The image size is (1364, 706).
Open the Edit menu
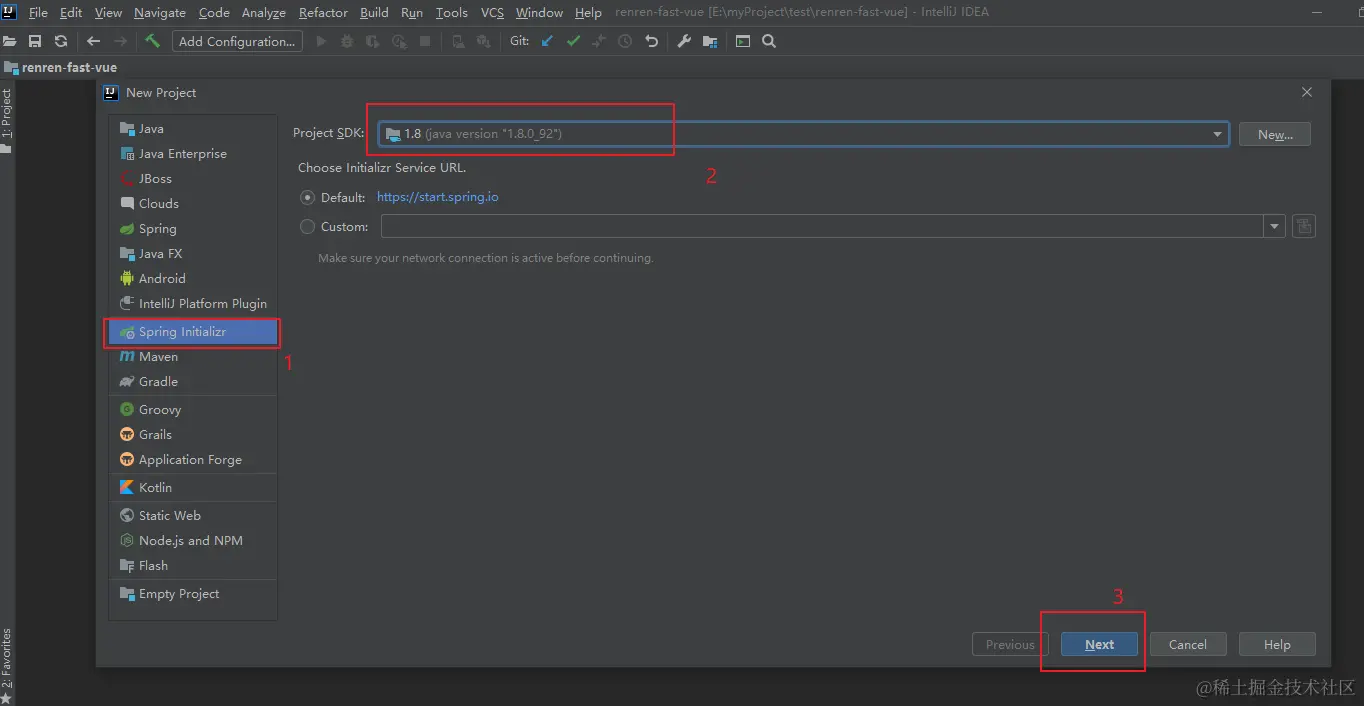(x=71, y=12)
